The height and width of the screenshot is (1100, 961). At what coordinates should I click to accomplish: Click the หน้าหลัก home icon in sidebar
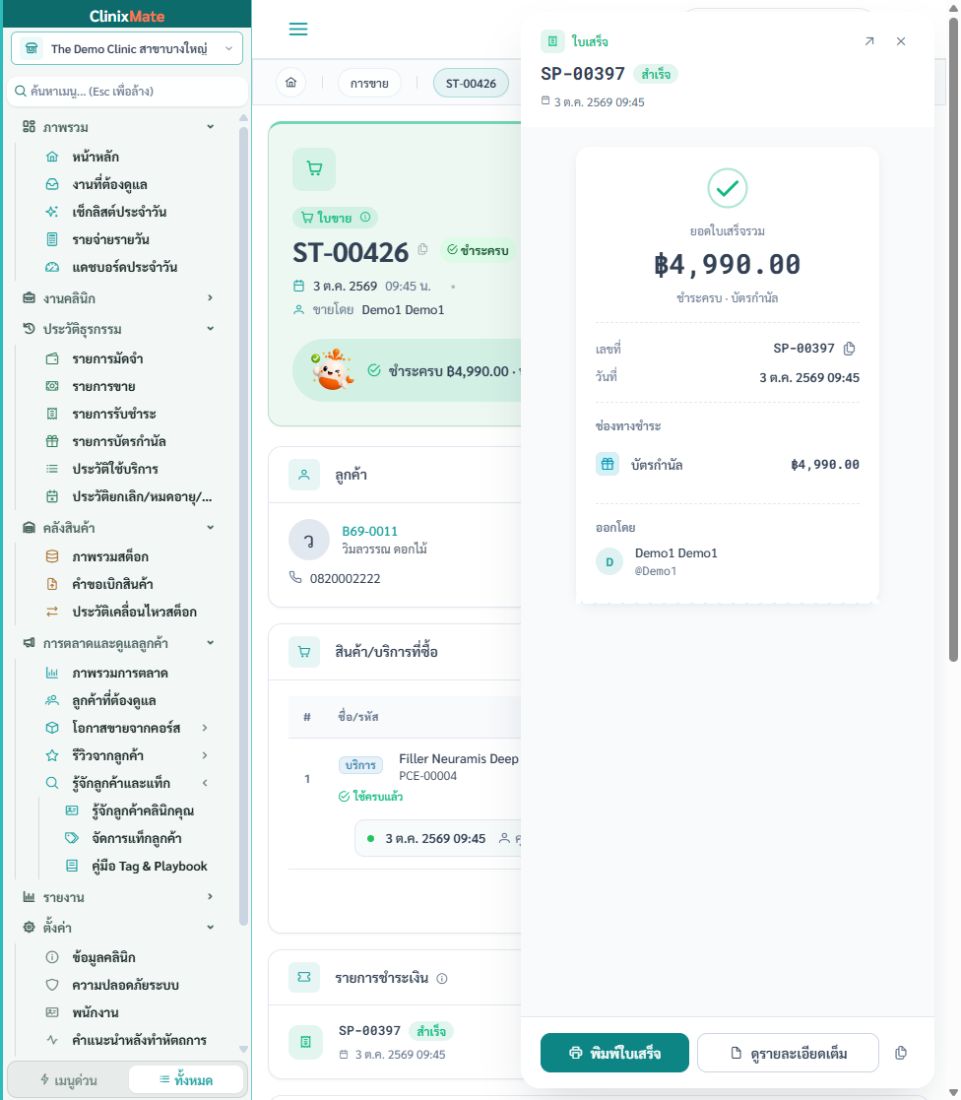52,156
